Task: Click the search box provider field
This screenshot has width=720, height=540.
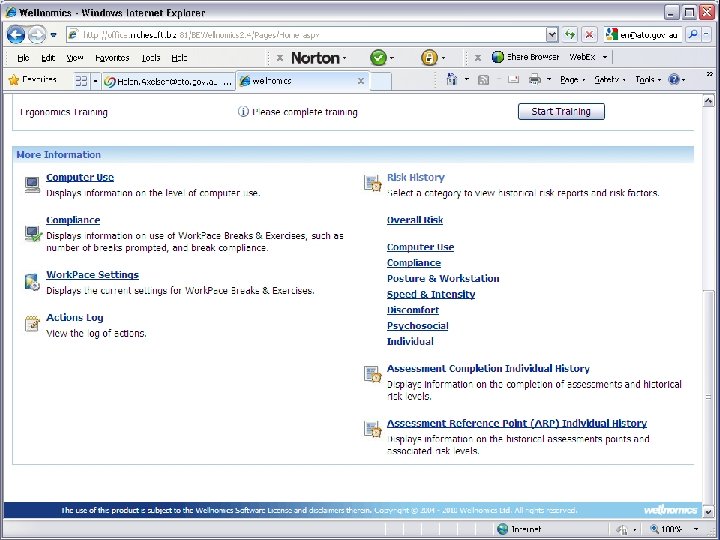Action: (x=642, y=35)
